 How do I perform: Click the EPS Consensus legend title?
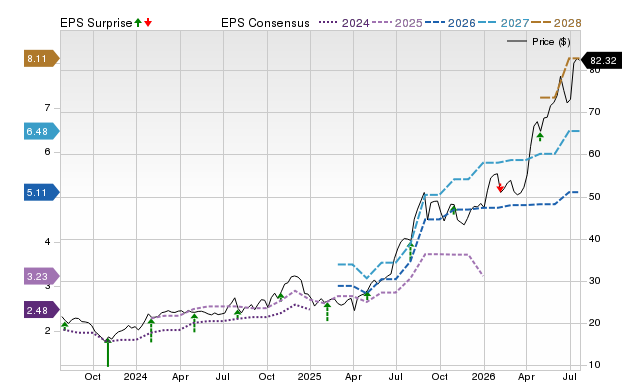point(265,23)
